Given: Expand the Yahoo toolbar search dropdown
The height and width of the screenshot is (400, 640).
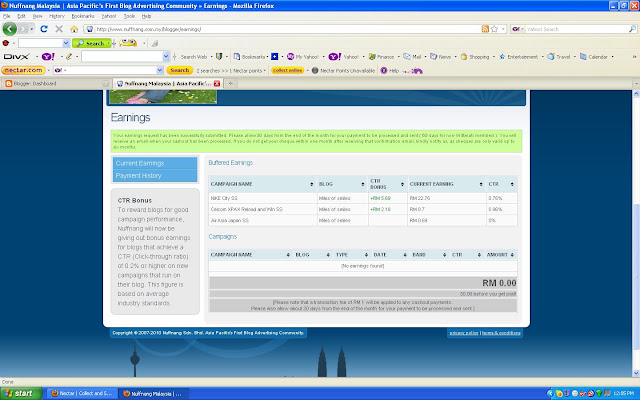Looking at the screenshot, I should point(166,57).
